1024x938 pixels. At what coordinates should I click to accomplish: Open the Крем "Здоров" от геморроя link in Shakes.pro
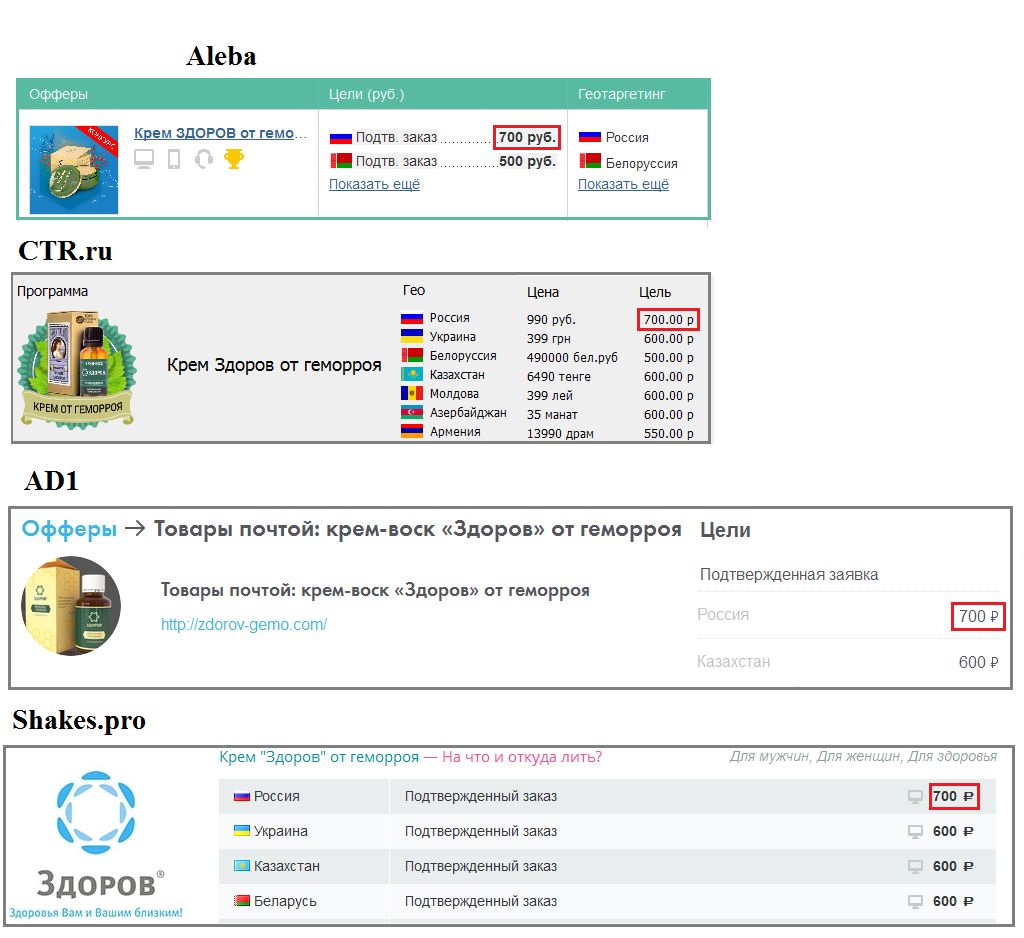point(319,757)
